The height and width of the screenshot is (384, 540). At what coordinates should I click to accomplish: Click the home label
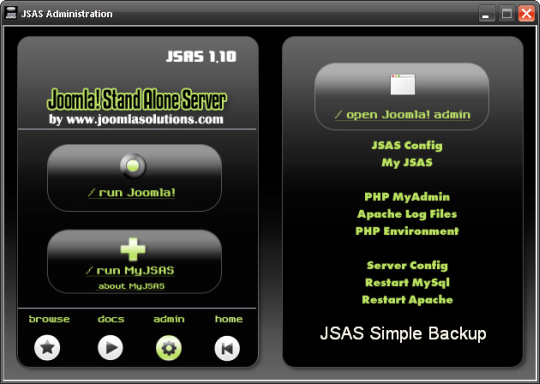point(229,319)
